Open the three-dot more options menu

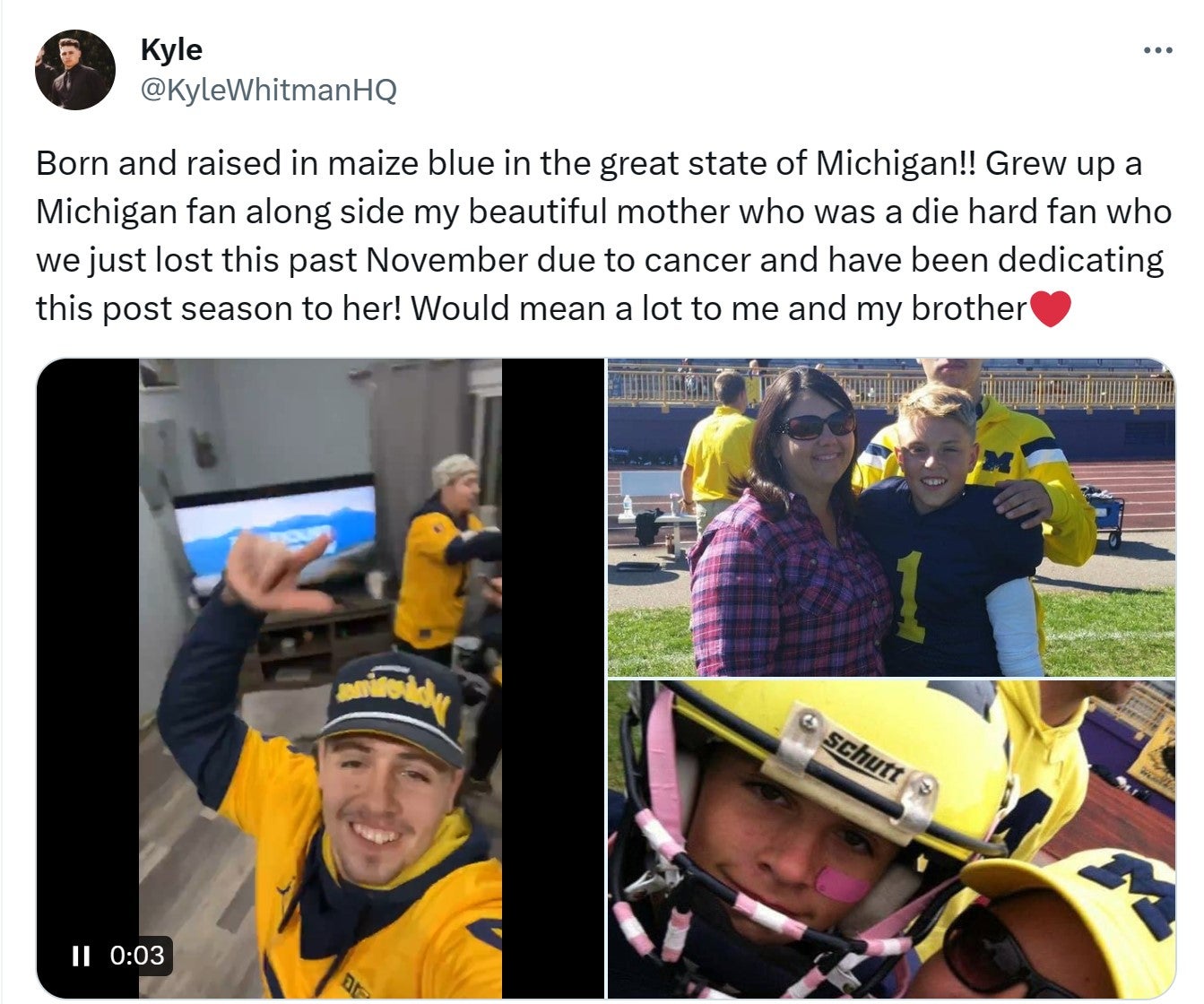pos(1158,51)
